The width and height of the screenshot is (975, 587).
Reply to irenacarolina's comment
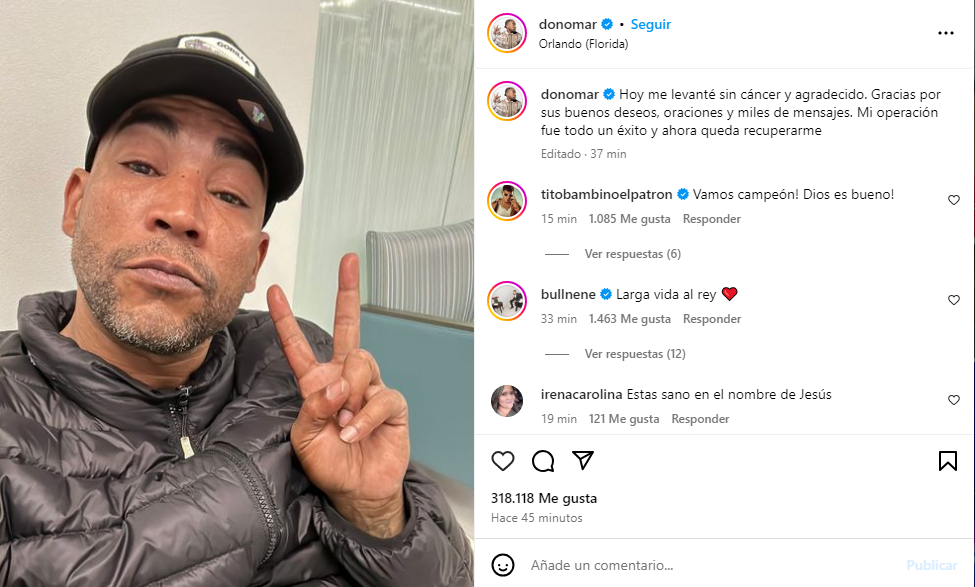click(x=700, y=419)
